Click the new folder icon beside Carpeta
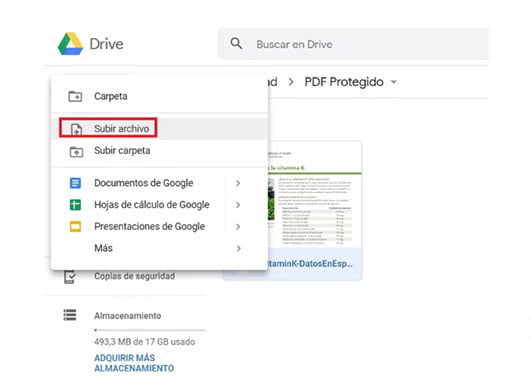The height and width of the screenshot is (381, 531). [x=75, y=97]
